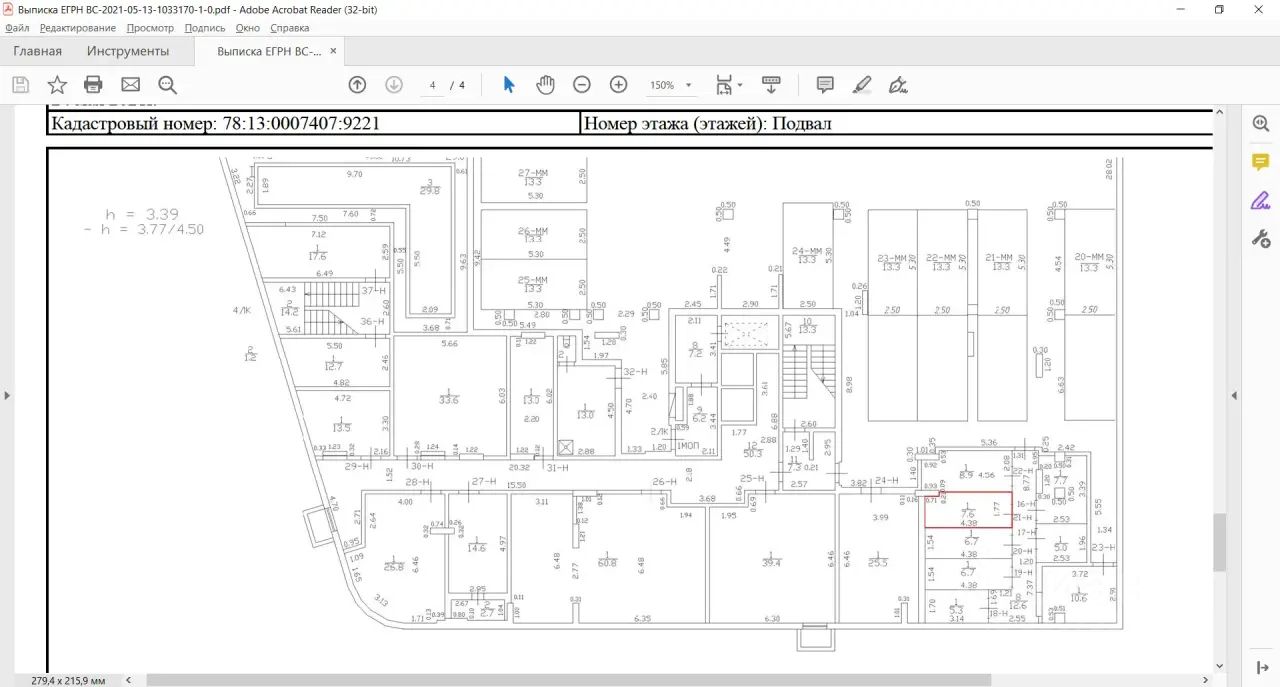Go to previous page arrow
The image size is (1280, 687).
[357, 85]
